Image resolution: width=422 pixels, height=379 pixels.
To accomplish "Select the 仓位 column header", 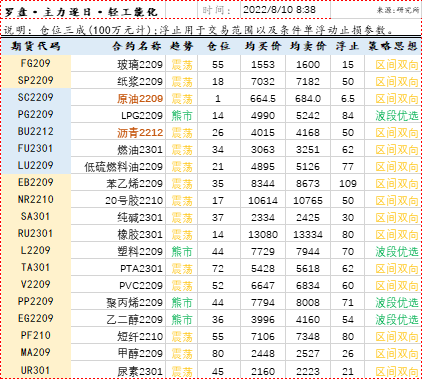I will 218,46.
